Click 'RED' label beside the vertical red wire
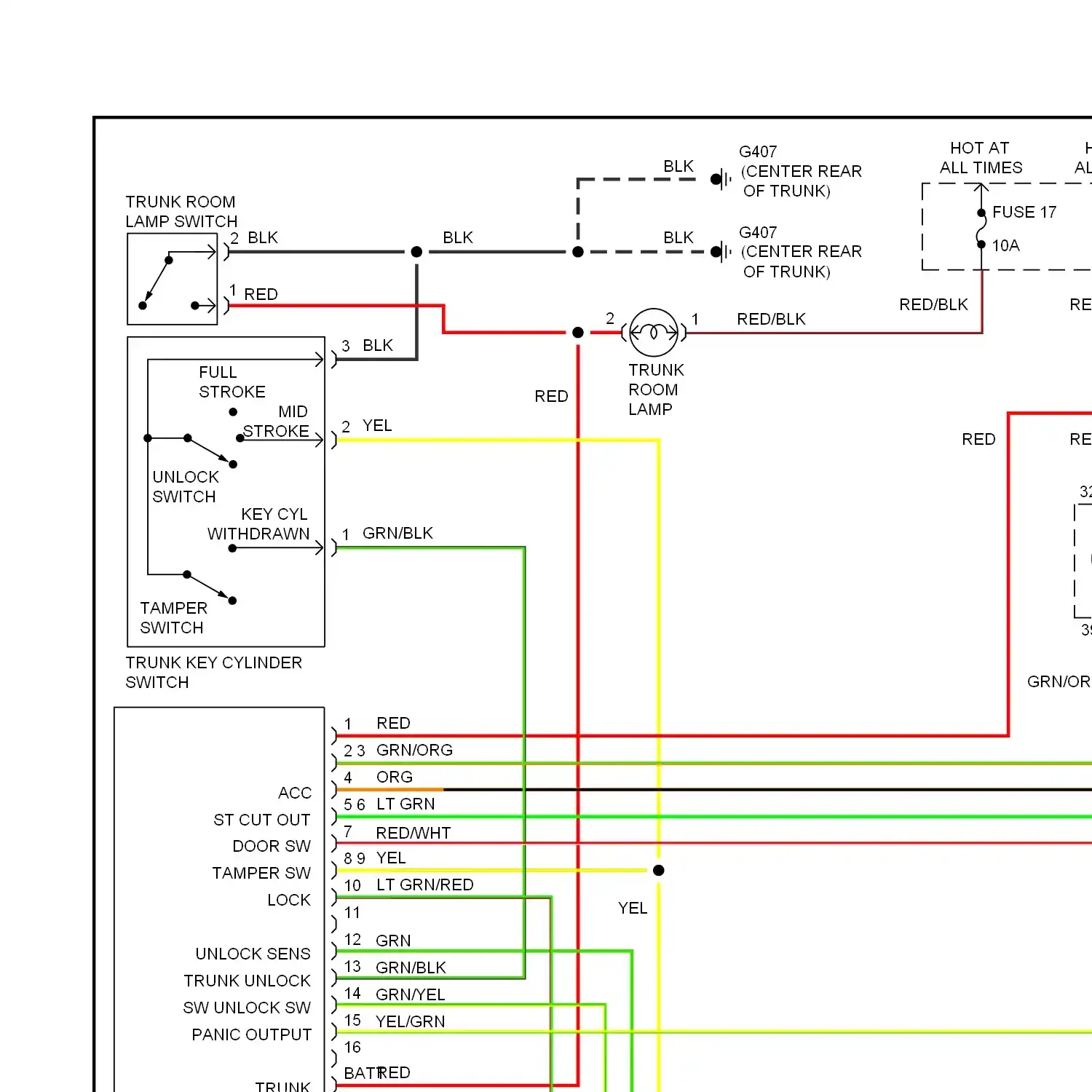This screenshot has height=1092, width=1092. tap(551, 397)
